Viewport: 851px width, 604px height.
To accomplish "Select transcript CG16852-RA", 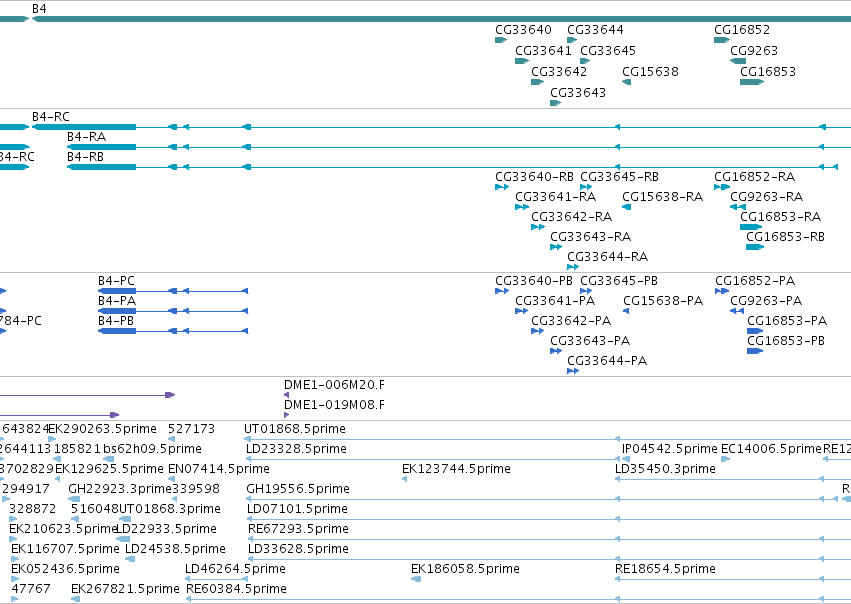I will point(754,177).
